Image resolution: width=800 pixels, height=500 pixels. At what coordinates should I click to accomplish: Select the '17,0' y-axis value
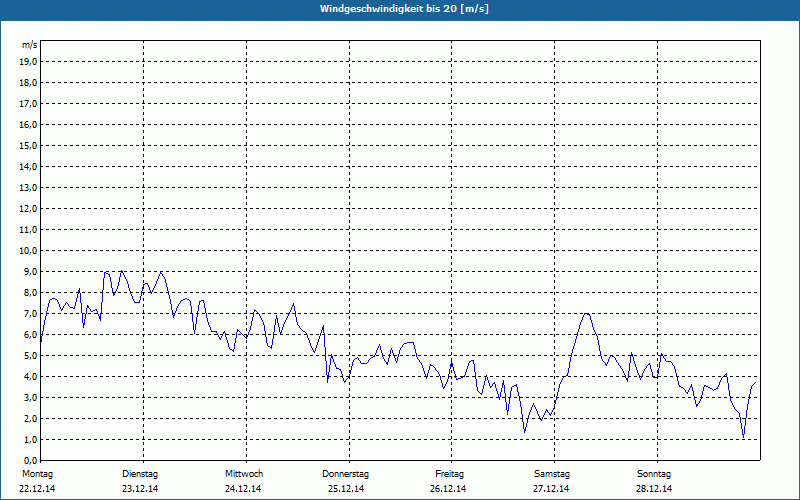point(28,104)
